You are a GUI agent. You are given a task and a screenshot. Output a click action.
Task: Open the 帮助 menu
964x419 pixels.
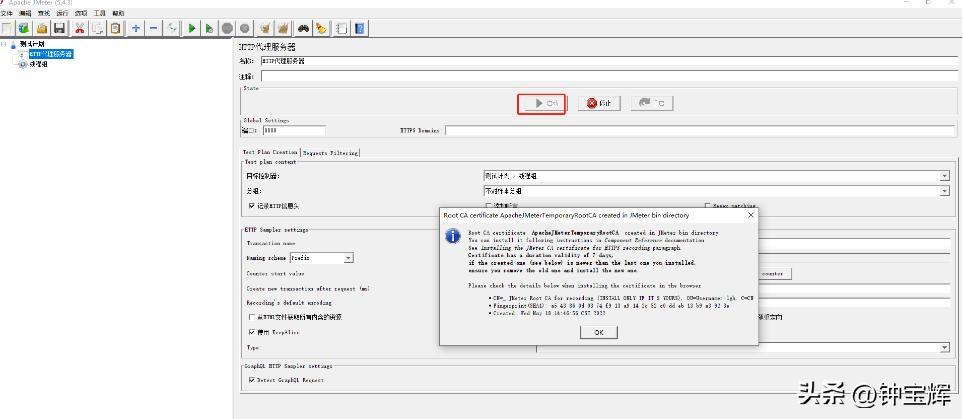point(118,12)
